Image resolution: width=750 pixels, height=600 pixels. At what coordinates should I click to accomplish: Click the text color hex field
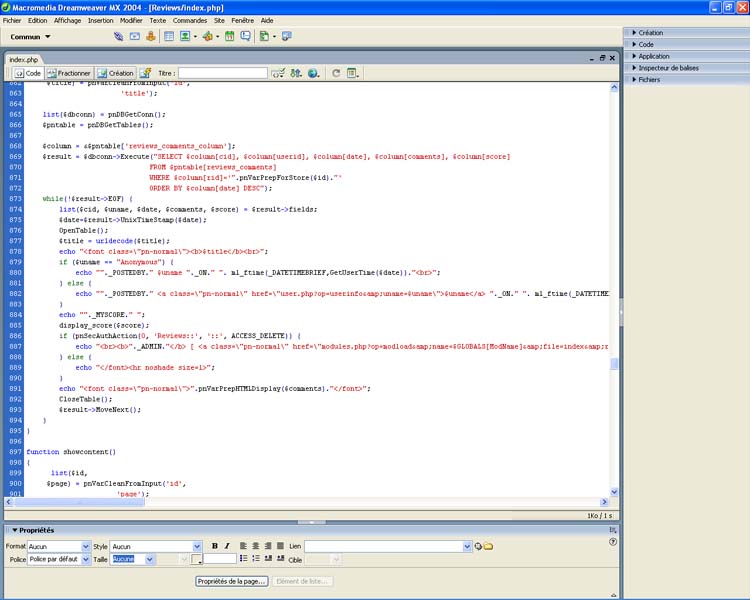pyautogui.click(x=220, y=559)
